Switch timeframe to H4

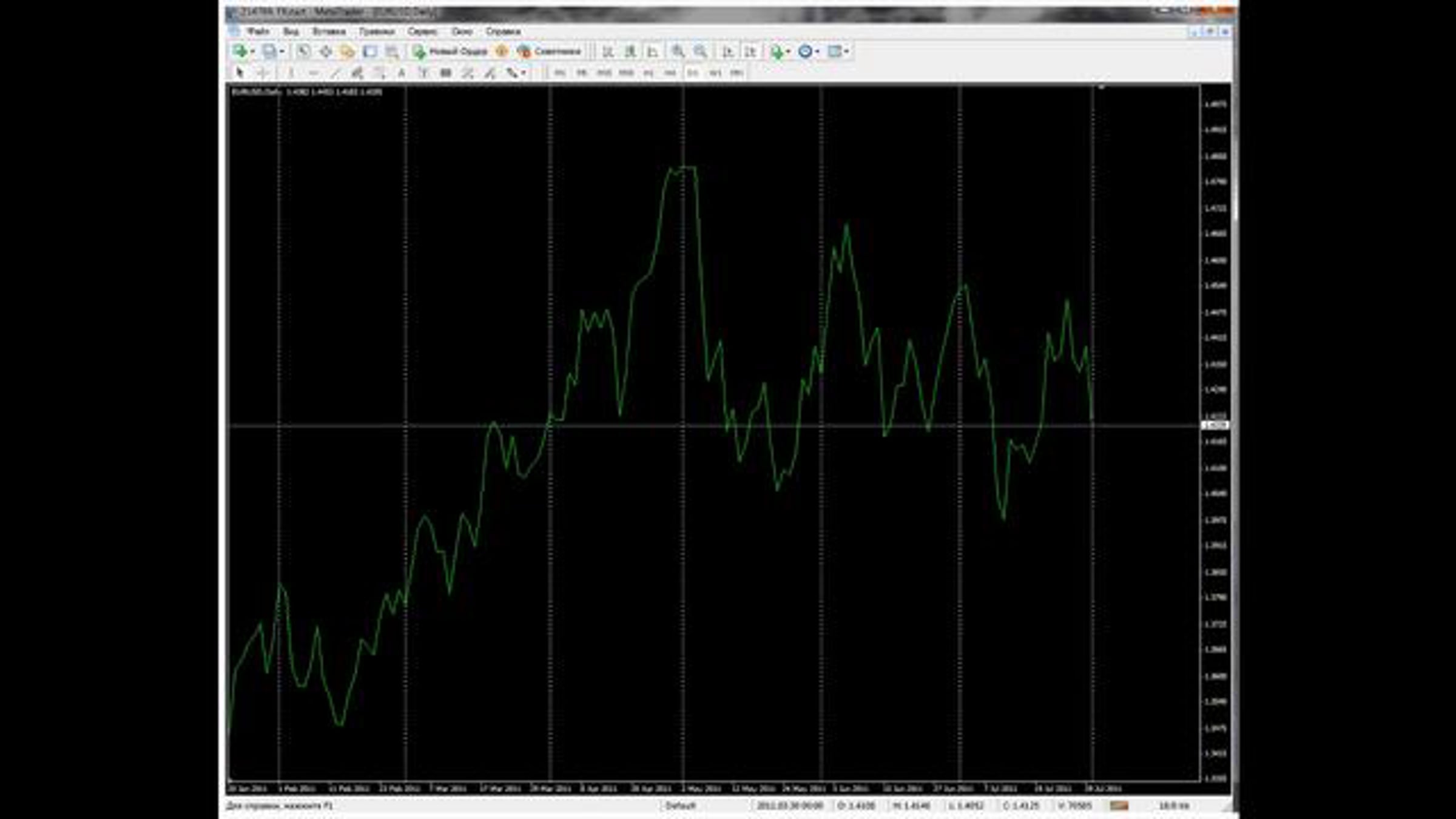click(670, 73)
